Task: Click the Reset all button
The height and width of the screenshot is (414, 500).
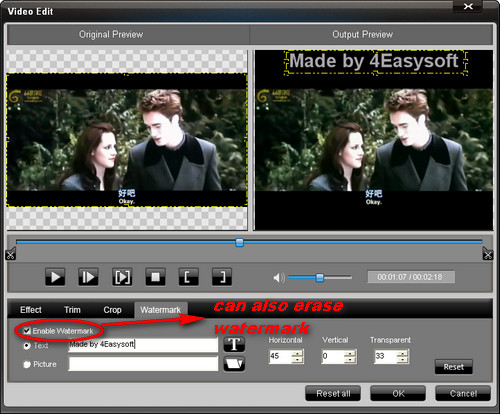Action: coord(333,393)
